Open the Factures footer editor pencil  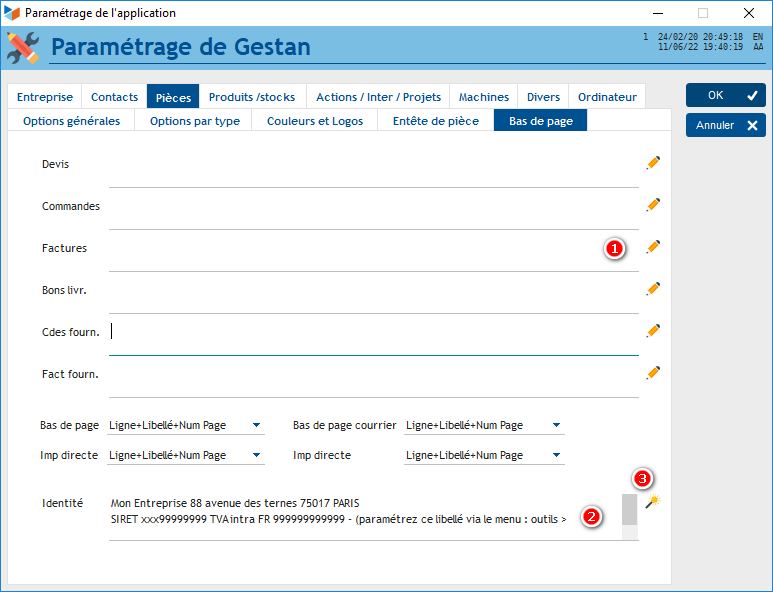[x=653, y=246]
